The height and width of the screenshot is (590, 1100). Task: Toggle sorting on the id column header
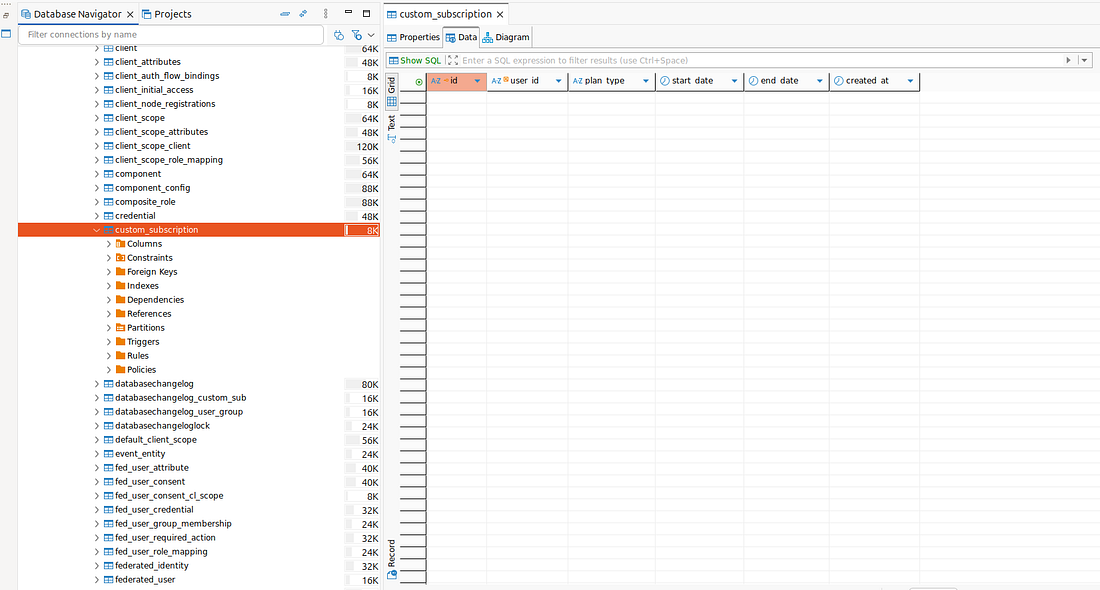pos(452,81)
